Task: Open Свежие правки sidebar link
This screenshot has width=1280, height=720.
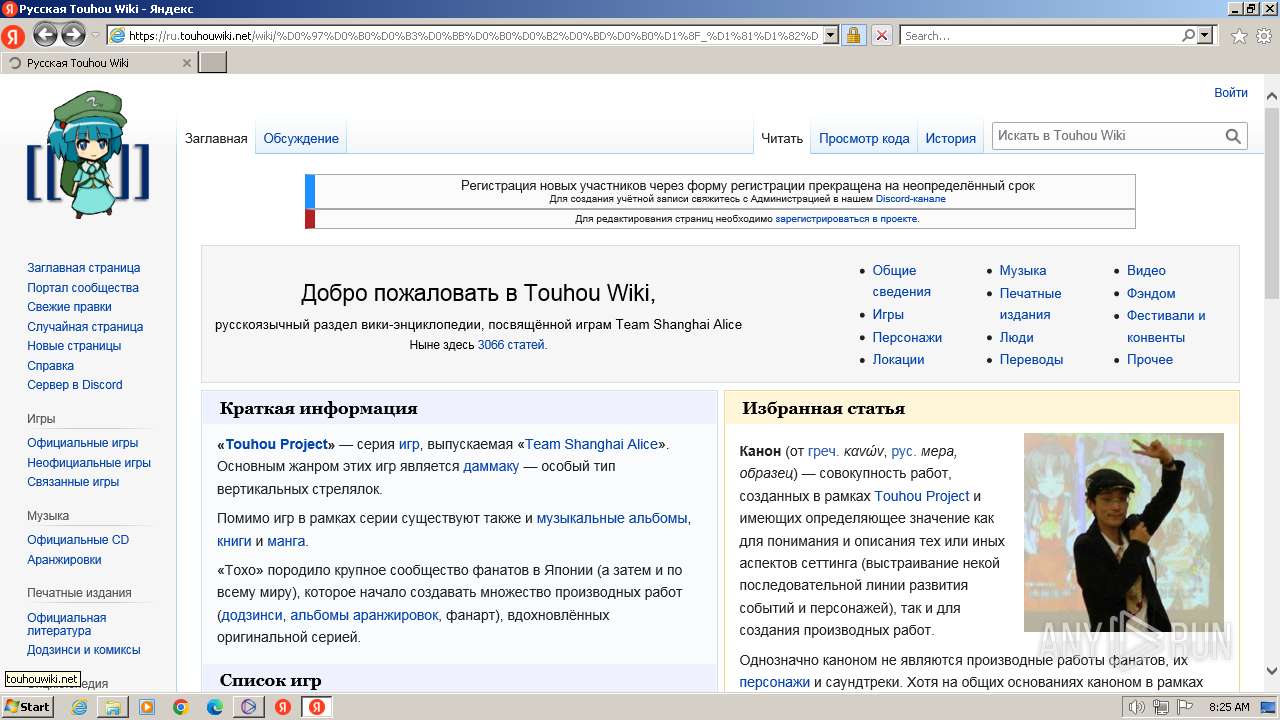Action: coord(69,307)
